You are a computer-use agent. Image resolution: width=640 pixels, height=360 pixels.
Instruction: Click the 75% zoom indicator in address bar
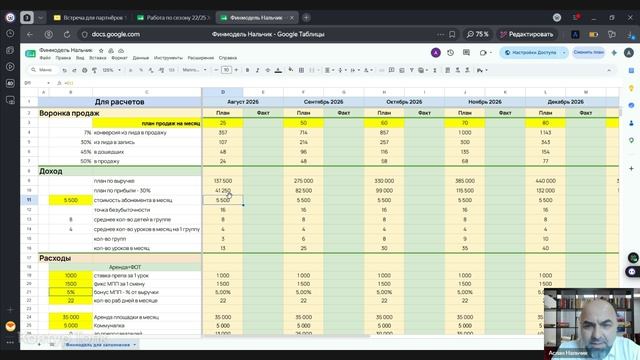478,34
